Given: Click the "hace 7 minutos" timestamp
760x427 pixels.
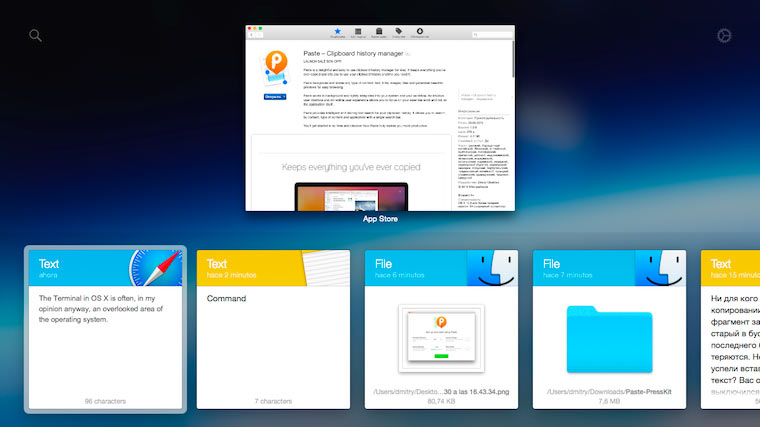Looking at the screenshot, I should (x=568, y=275).
